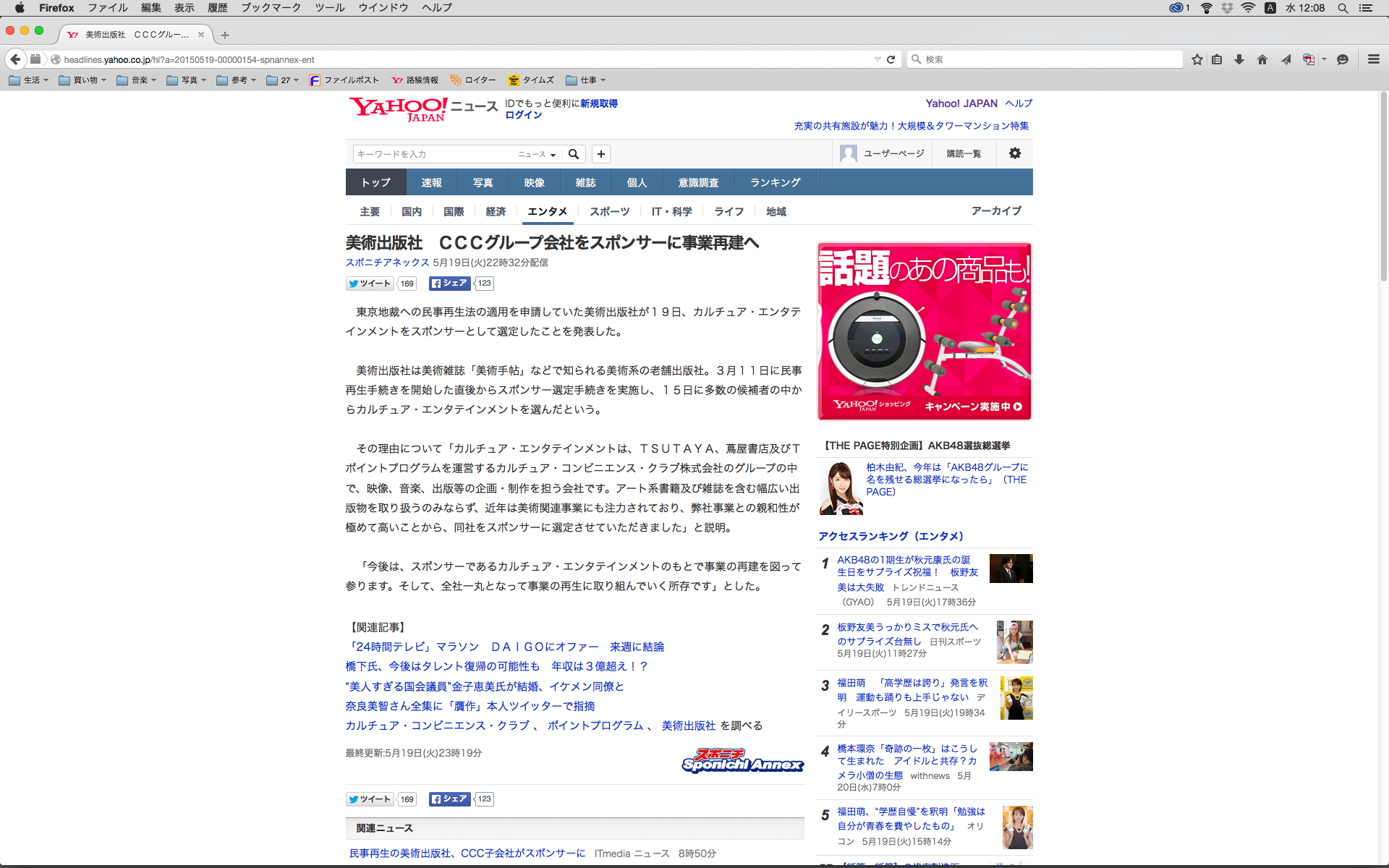
Task: Open the 生活 bookmarks folder dropdown
Action: click(29, 80)
